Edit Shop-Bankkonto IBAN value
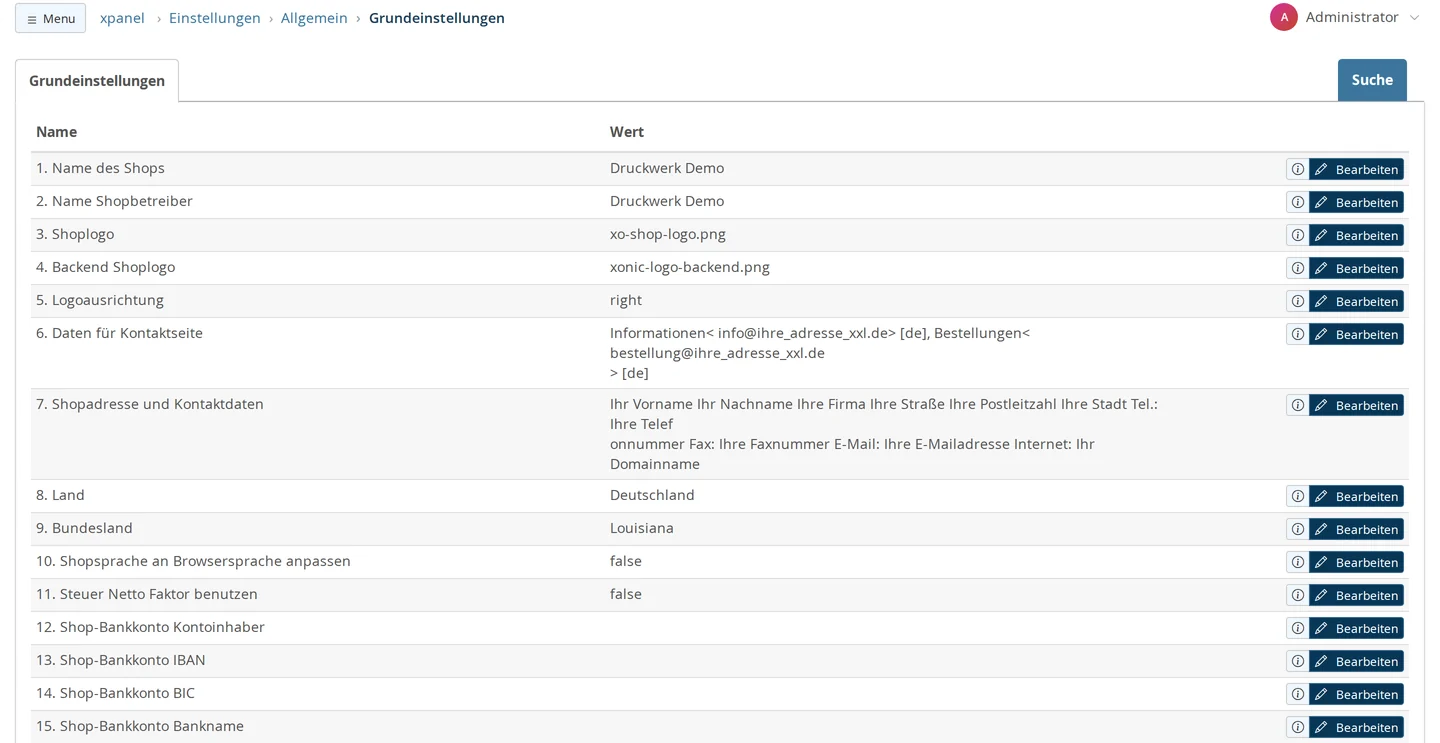The image size is (1440, 743). click(x=1356, y=661)
